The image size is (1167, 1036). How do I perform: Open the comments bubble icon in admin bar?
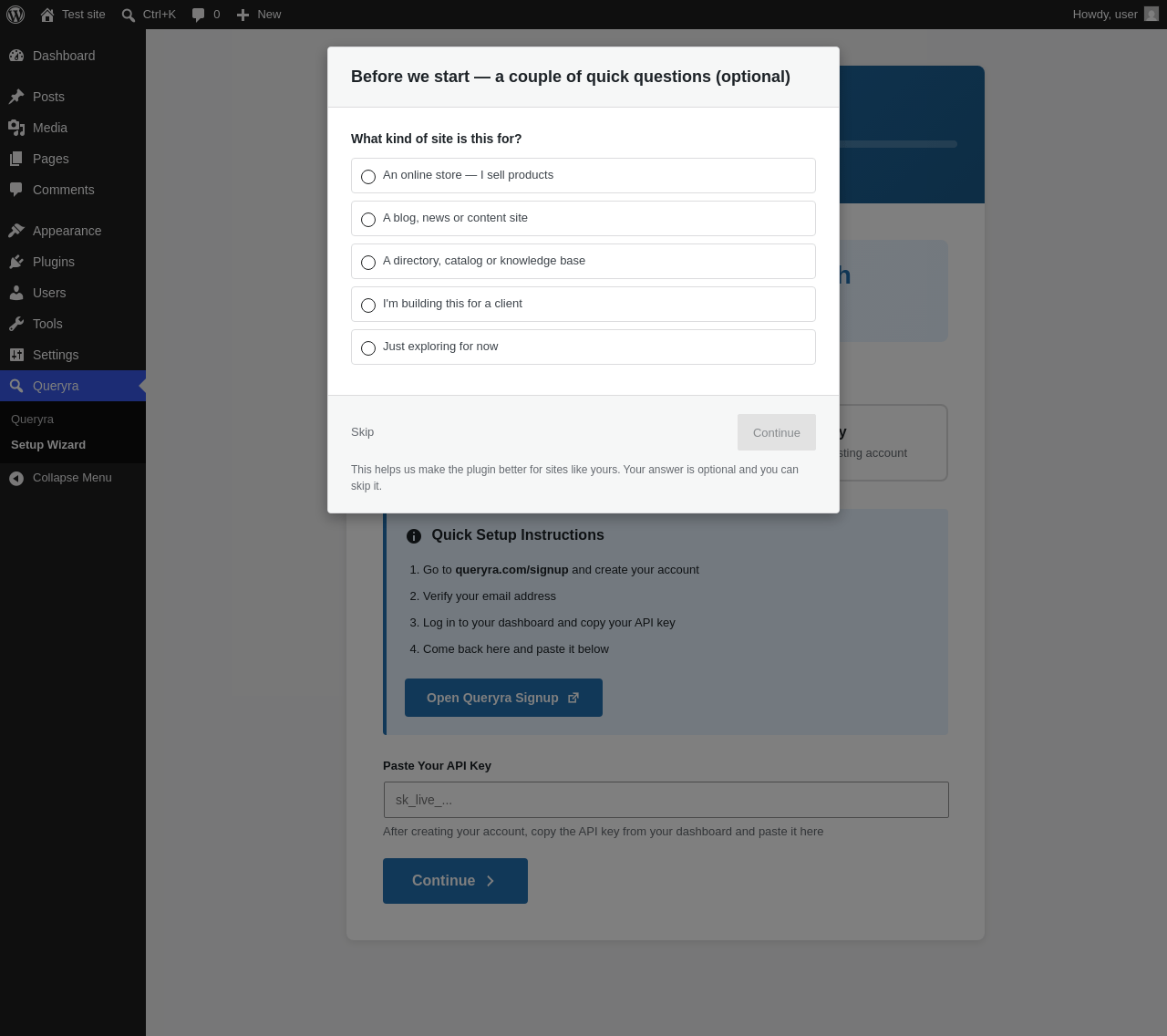(198, 15)
